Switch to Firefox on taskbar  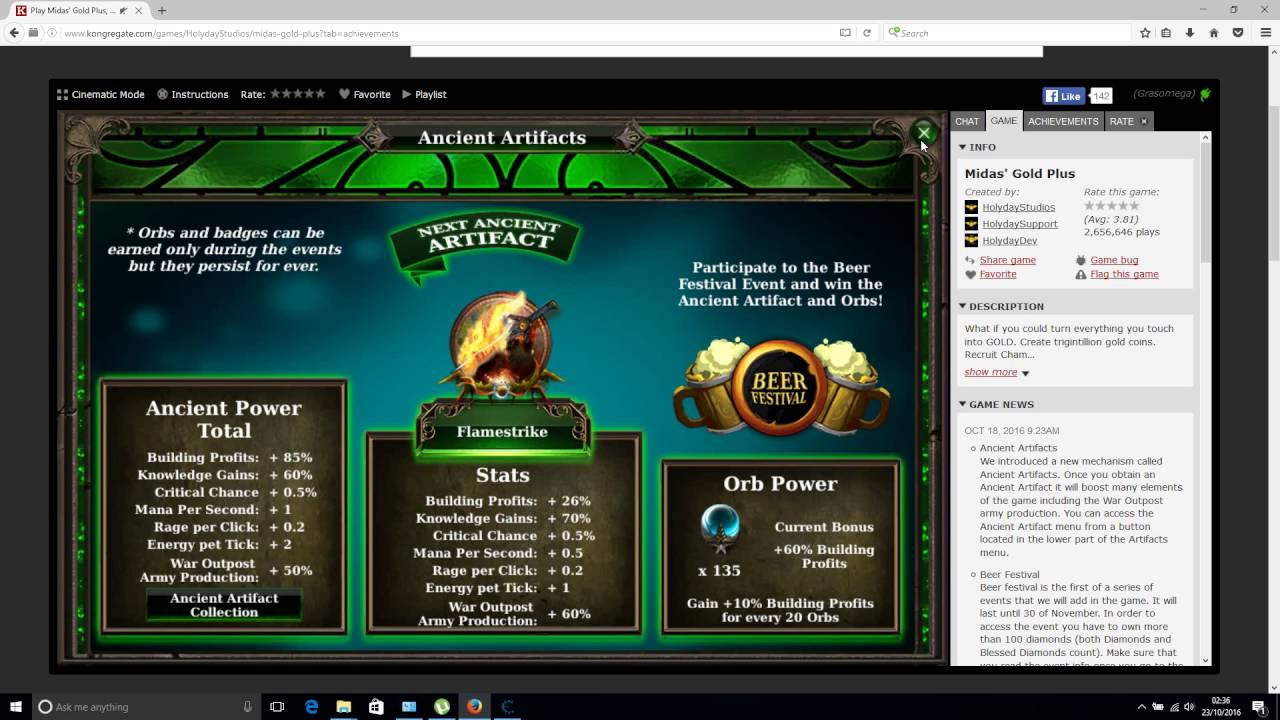tap(474, 707)
